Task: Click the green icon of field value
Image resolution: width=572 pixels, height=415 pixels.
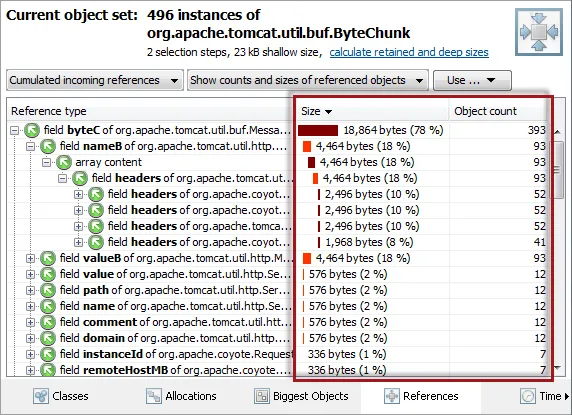Action: click(x=48, y=274)
